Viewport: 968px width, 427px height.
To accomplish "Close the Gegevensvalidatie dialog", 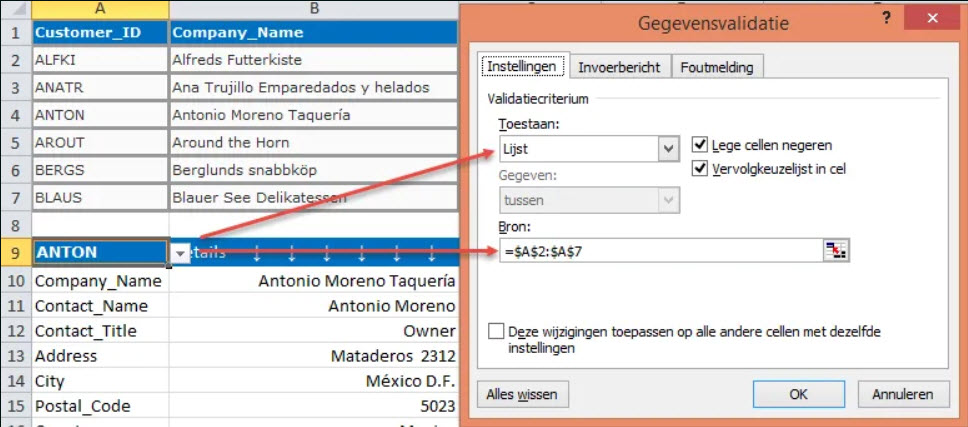I will pos(932,19).
